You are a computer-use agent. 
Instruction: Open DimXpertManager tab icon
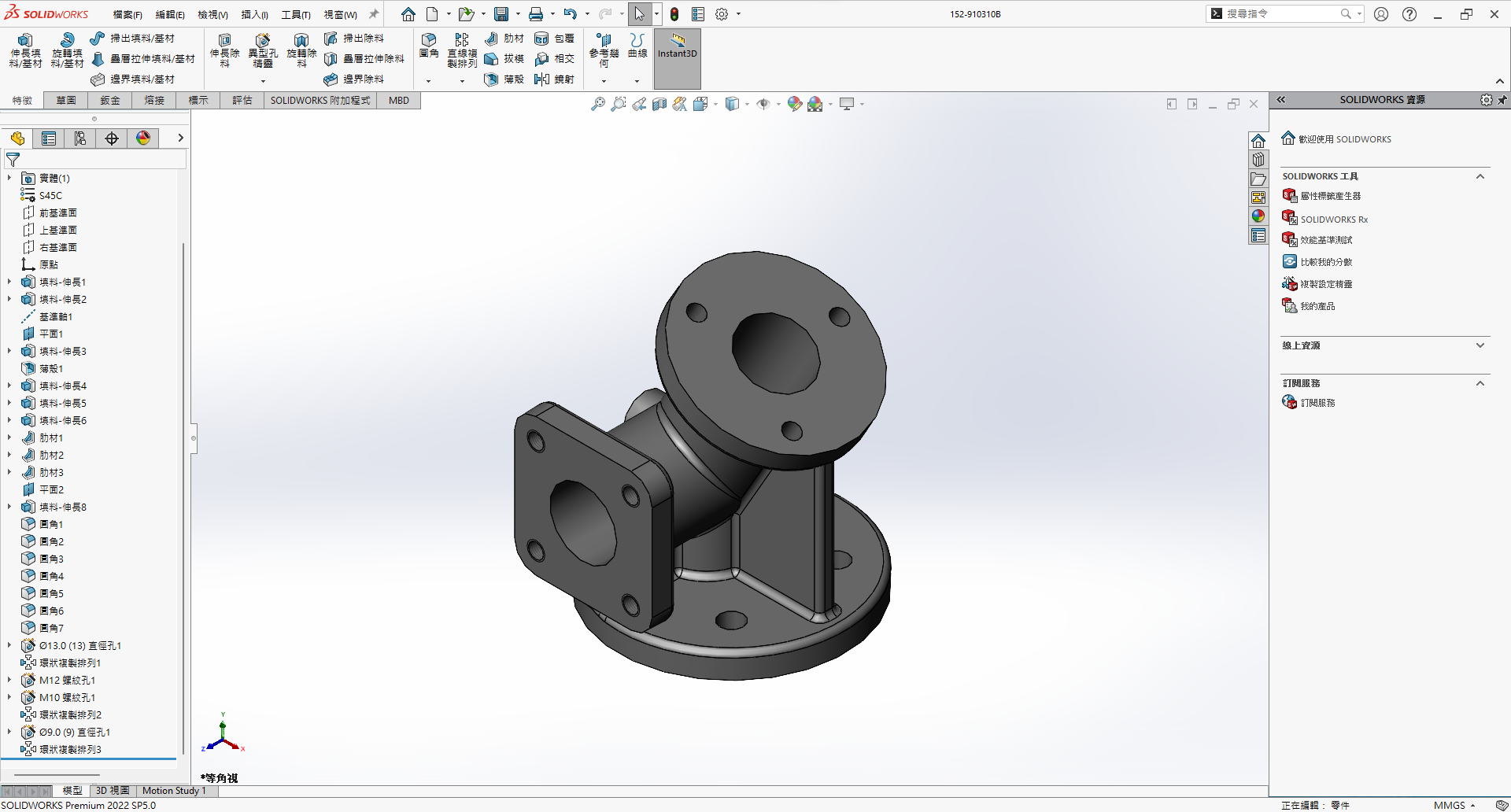112,138
